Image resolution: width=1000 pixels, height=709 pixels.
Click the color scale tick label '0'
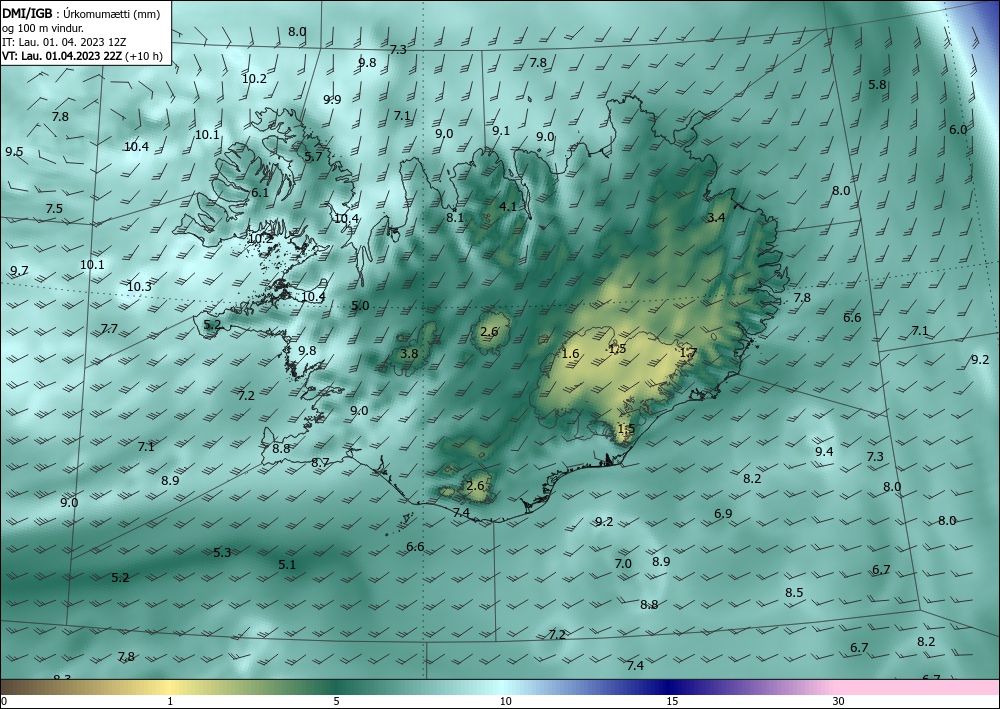4,701
